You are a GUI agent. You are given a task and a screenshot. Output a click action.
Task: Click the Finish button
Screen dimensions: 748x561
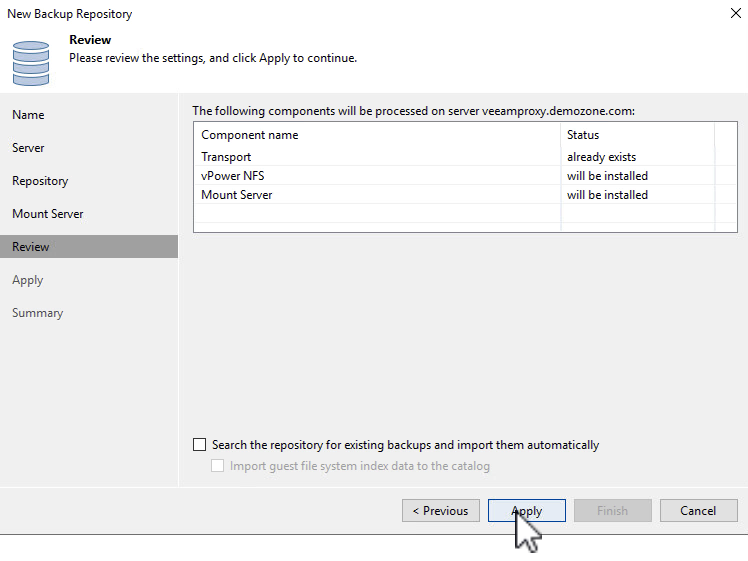[613, 511]
